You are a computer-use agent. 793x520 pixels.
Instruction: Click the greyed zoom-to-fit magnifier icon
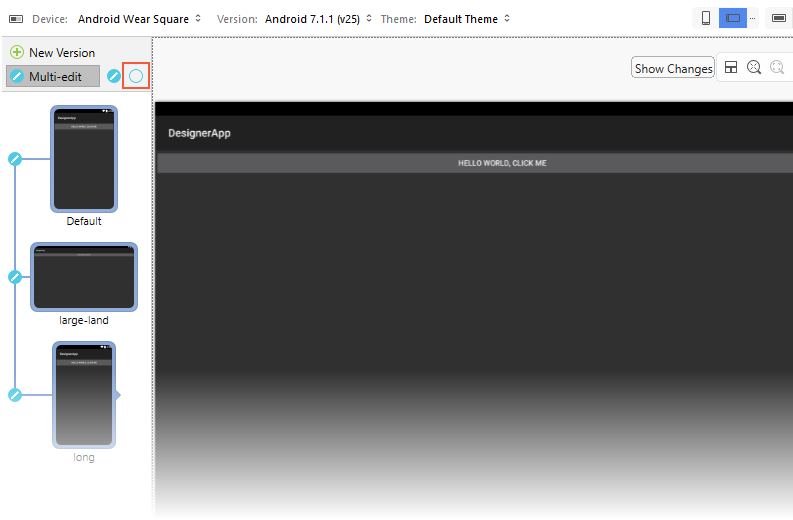[x=776, y=67]
